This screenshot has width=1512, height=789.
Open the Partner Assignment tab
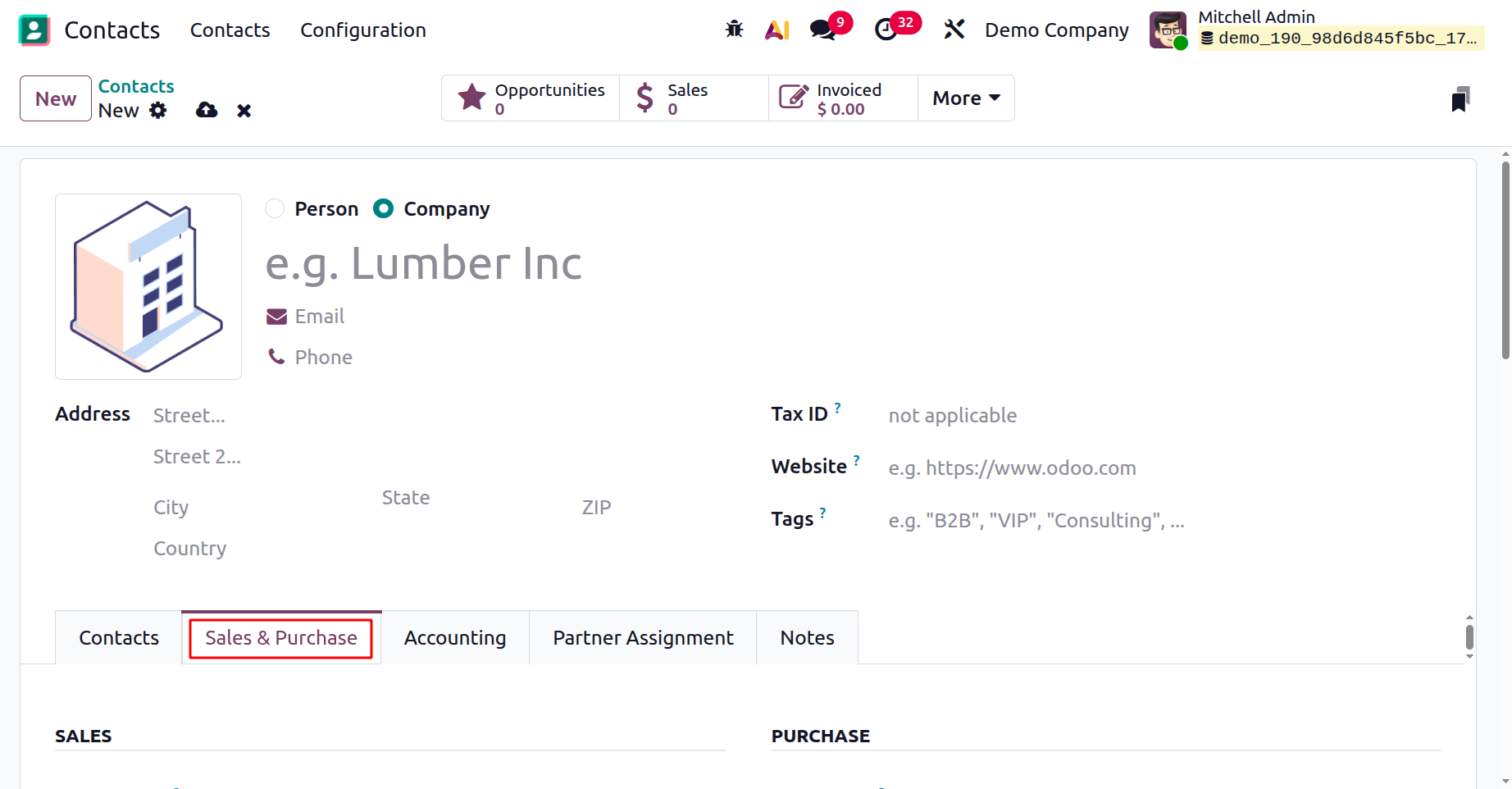click(x=643, y=638)
